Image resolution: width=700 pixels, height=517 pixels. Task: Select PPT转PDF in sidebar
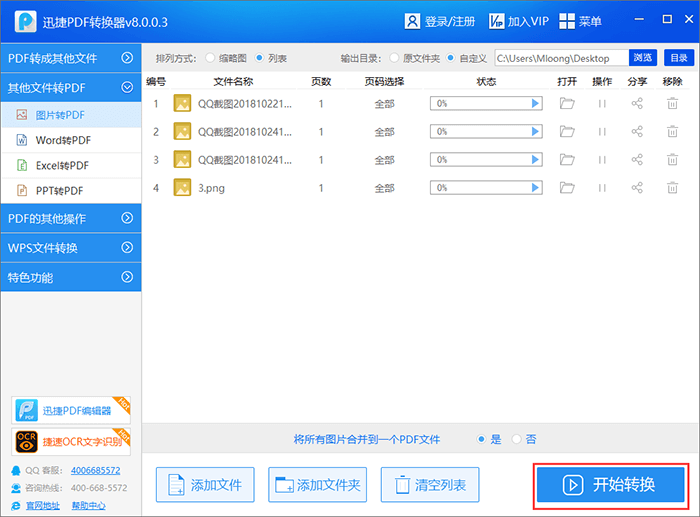point(71,191)
